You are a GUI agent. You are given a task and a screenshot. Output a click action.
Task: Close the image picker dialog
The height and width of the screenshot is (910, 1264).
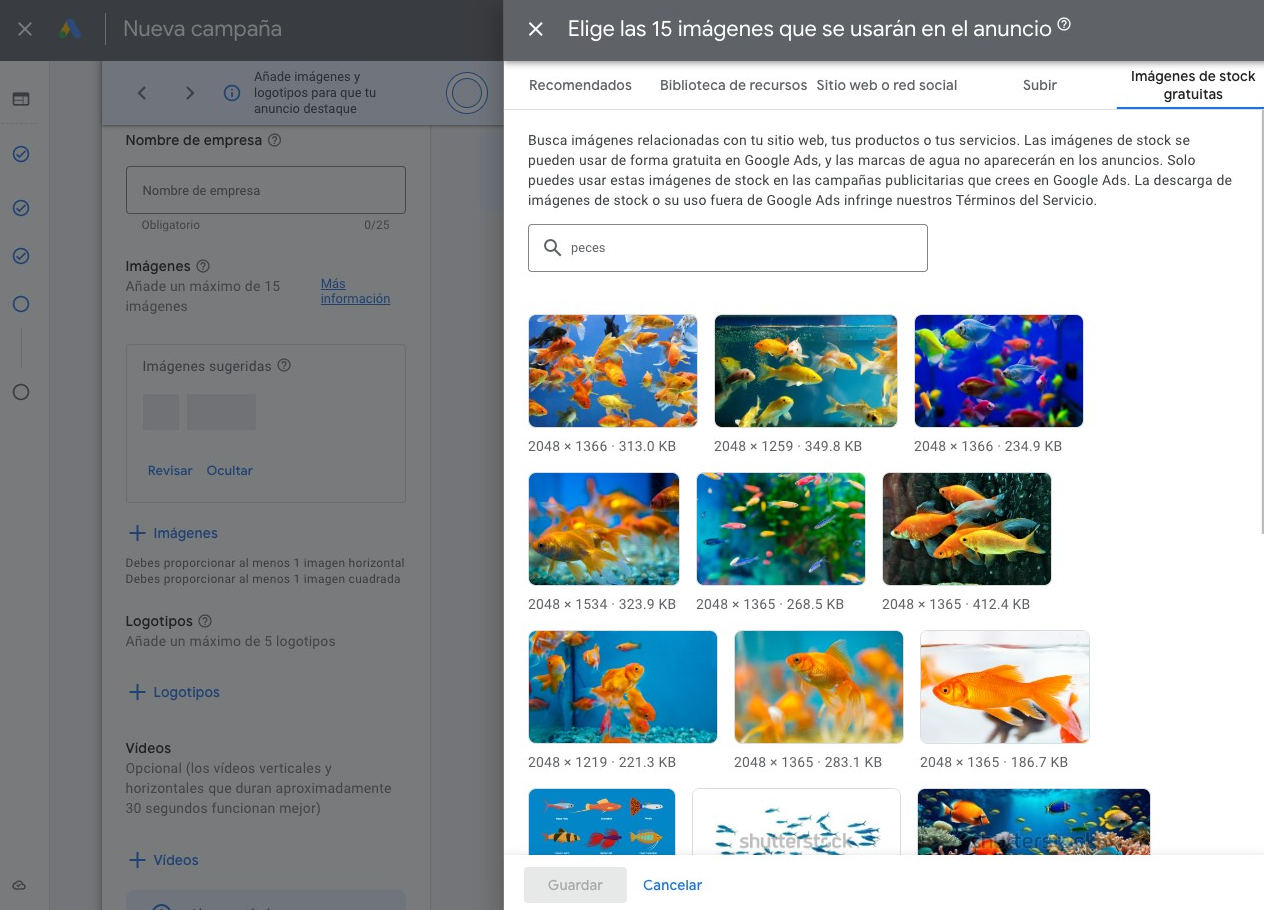pyautogui.click(x=536, y=29)
